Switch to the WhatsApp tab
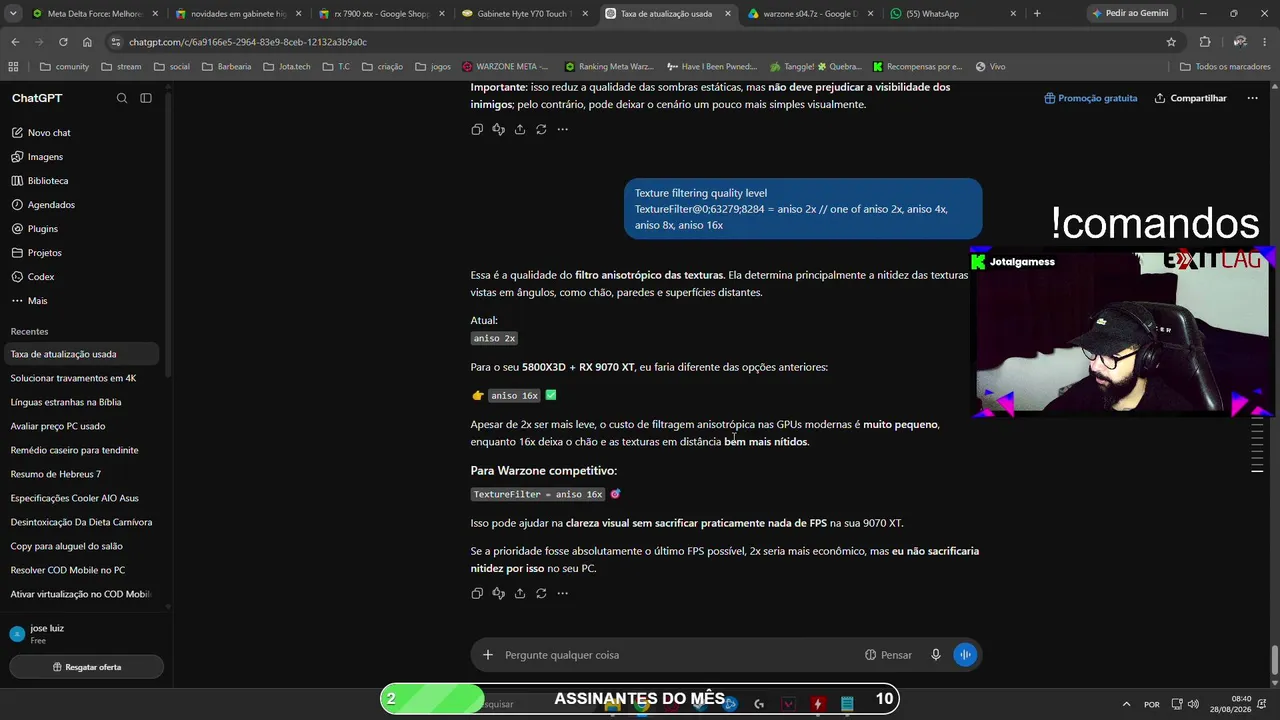 pos(953,14)
